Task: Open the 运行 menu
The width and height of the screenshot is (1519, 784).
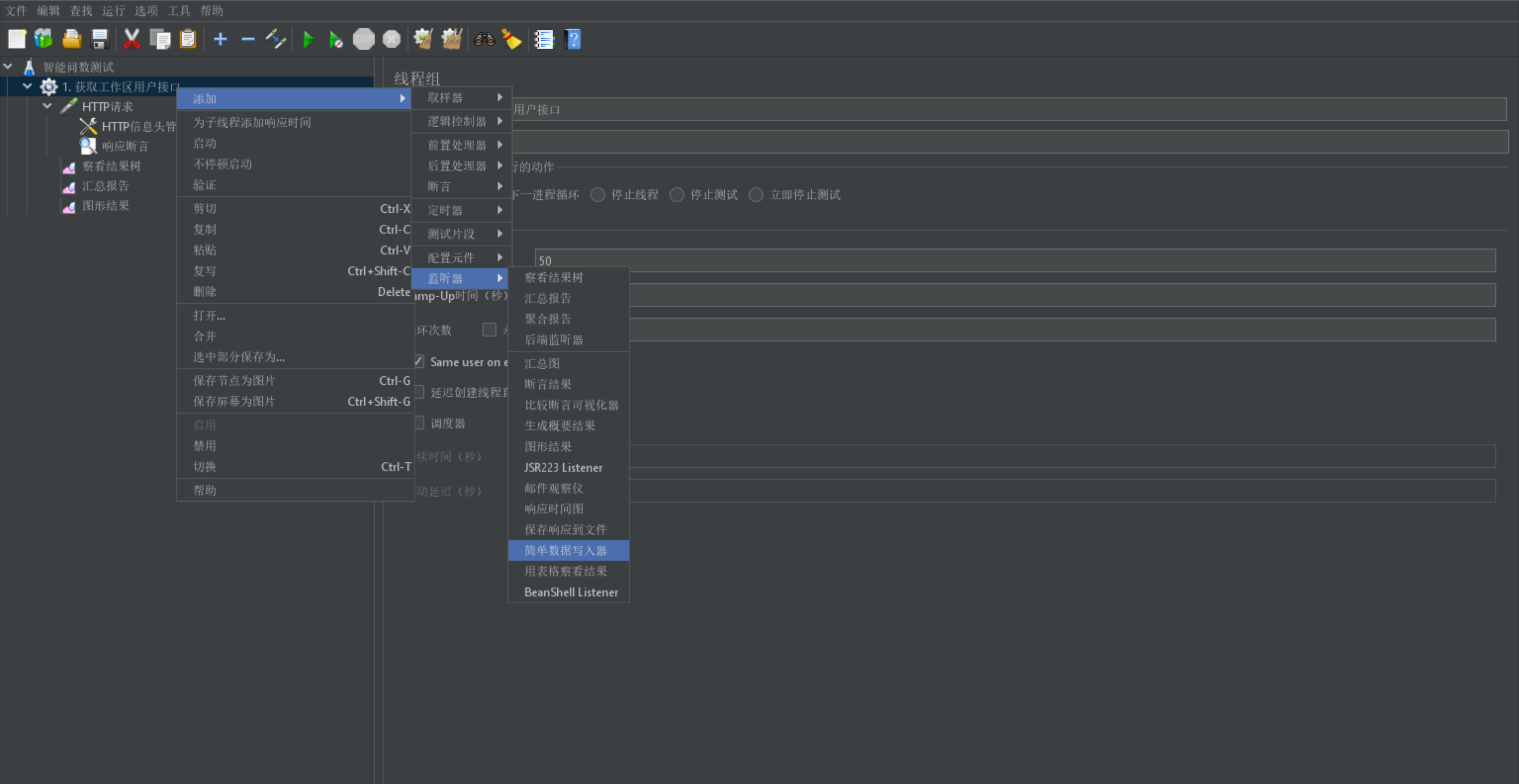Action: [x=113, y=11]
